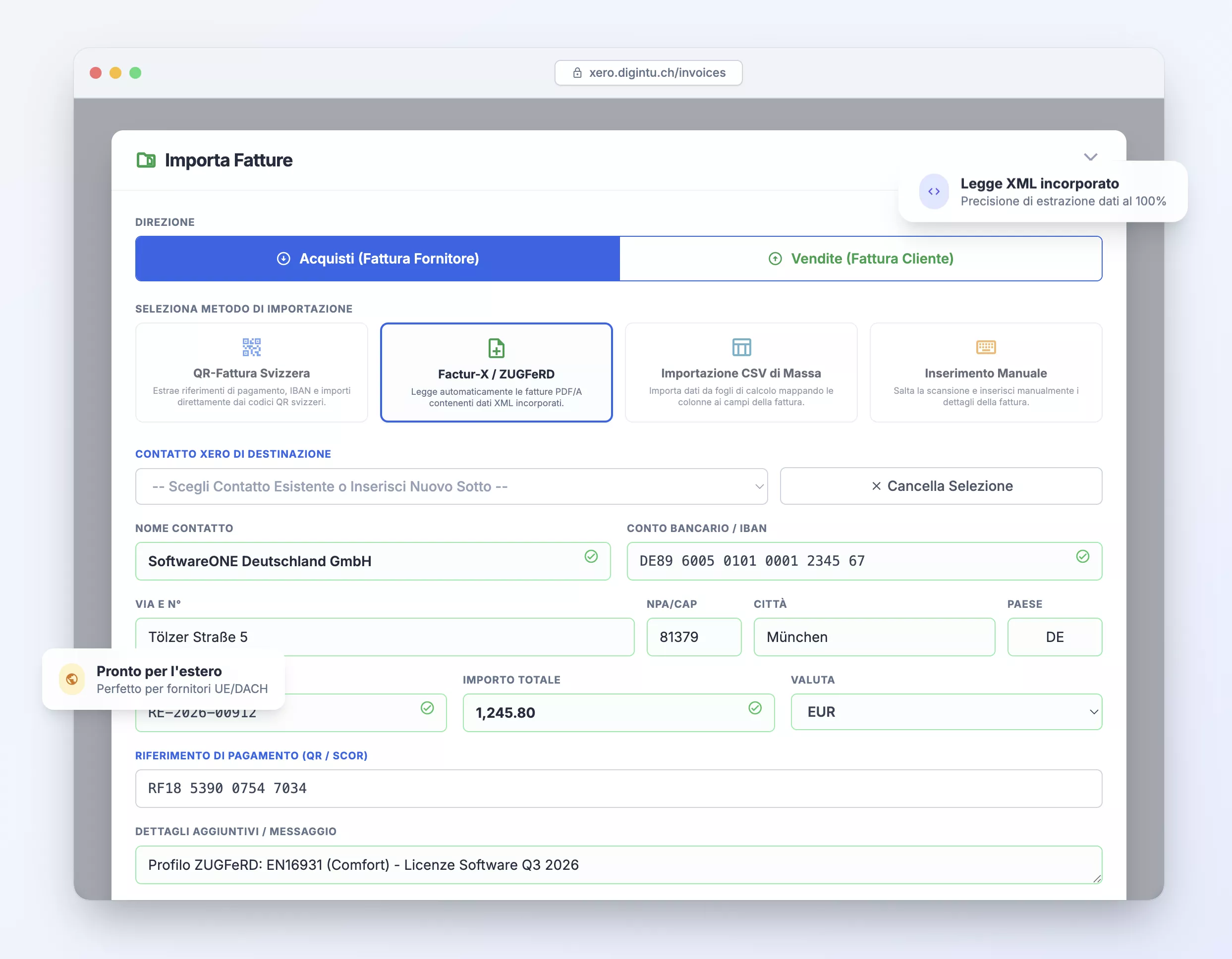Click the download arrow icon on Acquisti
The image size is (1232, 959).
coord(283,259)
